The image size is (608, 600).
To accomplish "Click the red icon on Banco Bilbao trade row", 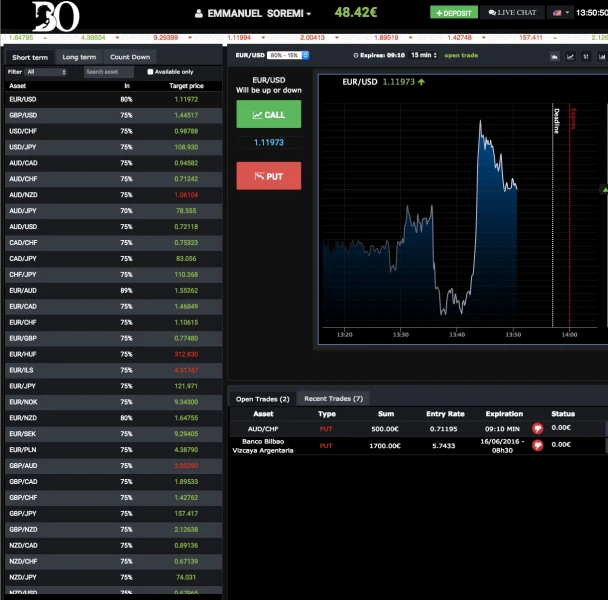I will [x=537, y=445].
